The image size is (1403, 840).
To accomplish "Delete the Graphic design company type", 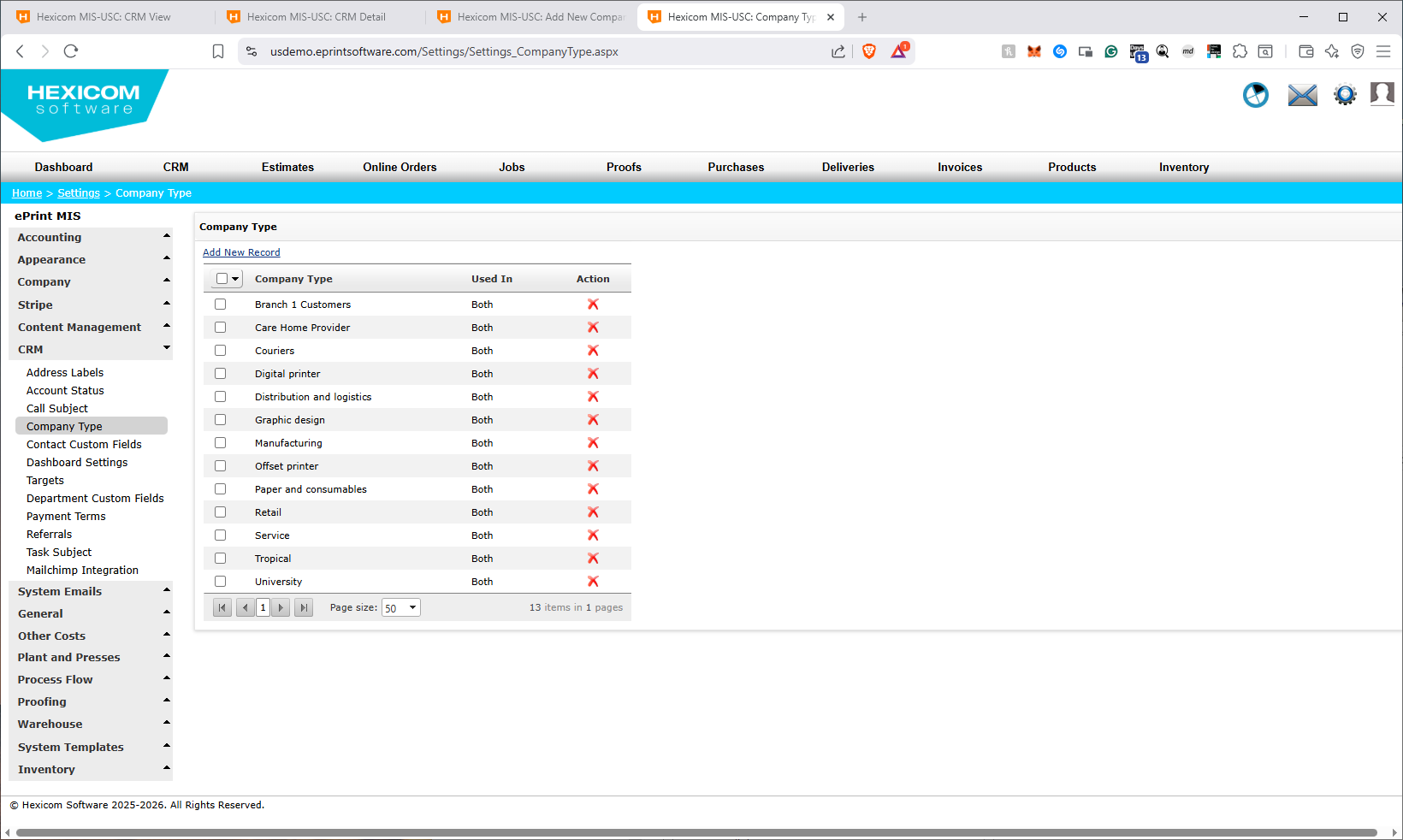I will point(593,420).
